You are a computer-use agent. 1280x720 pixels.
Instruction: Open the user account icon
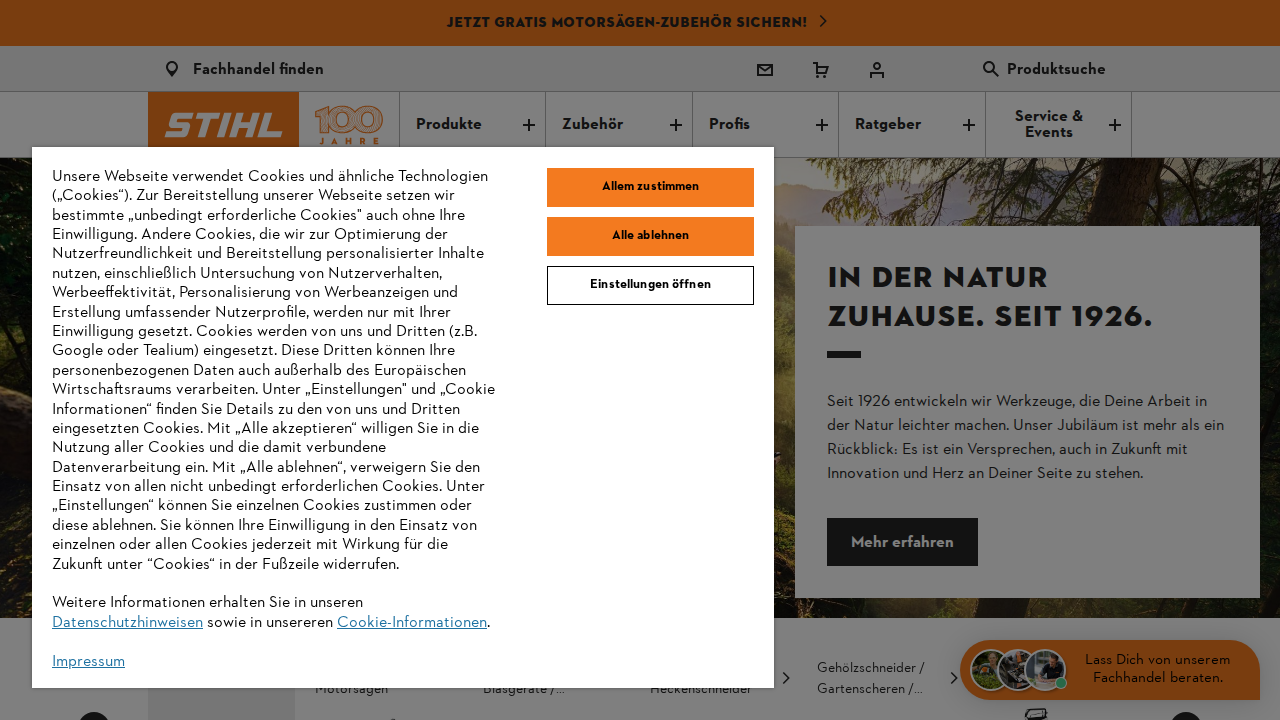point(876,69)
